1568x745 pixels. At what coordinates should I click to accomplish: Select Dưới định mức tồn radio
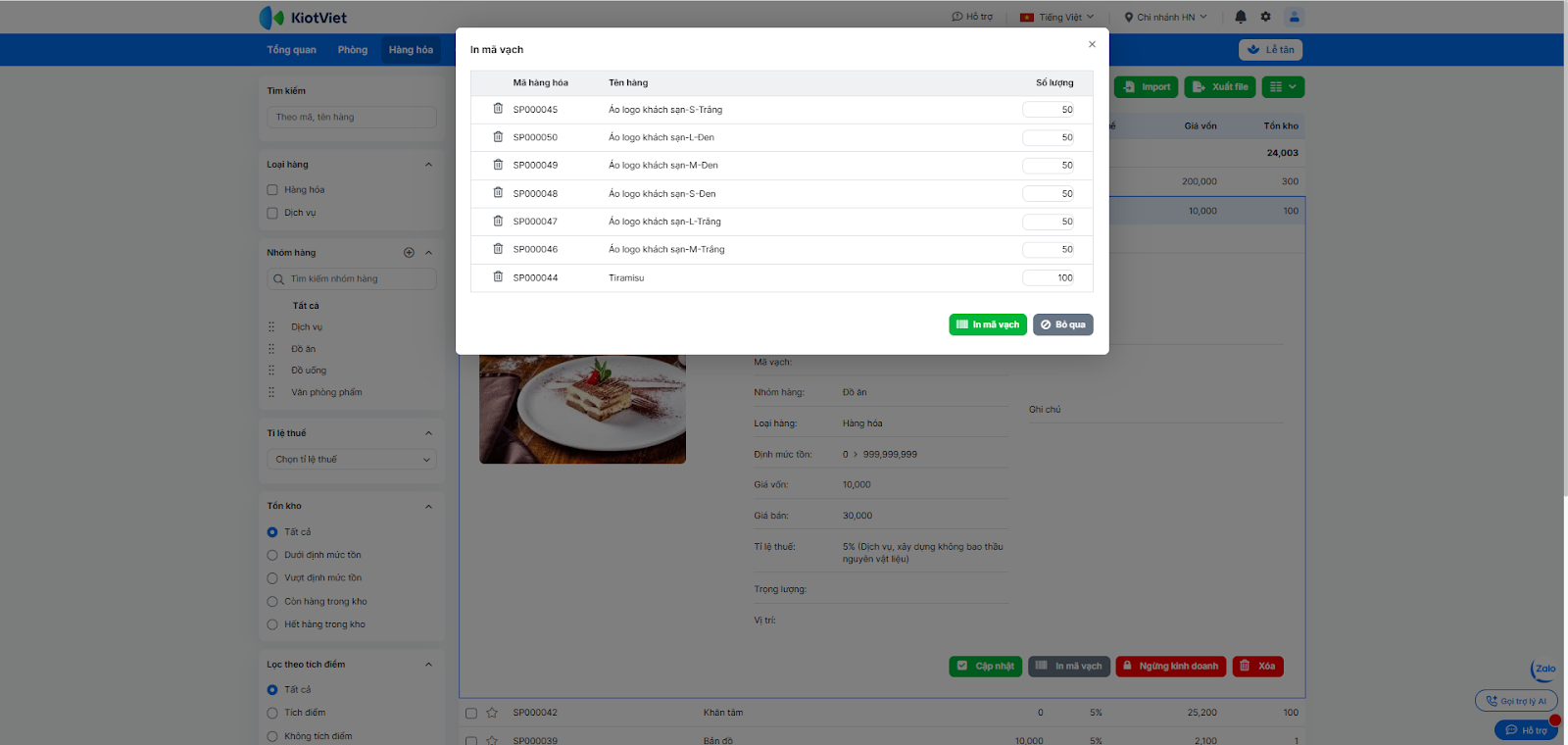point(272,555)
